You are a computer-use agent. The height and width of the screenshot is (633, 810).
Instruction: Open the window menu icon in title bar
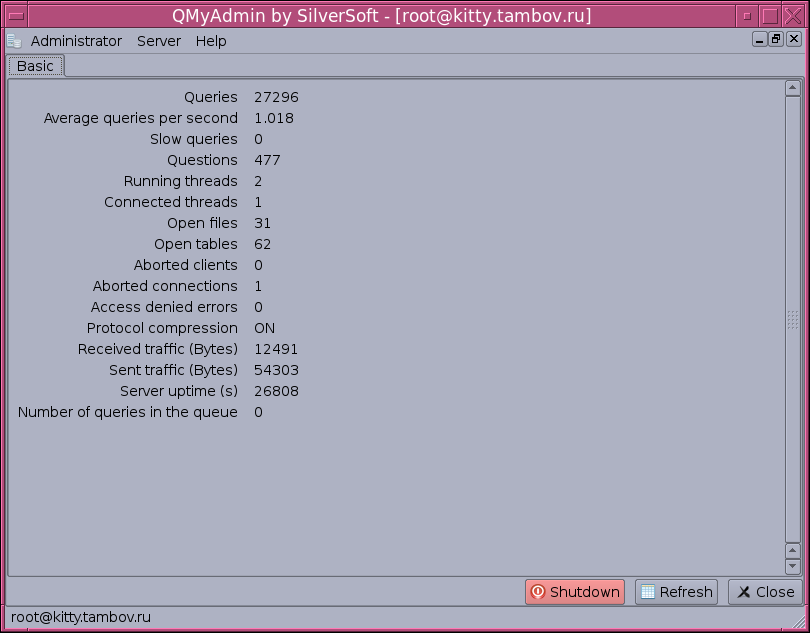(x=15, y=16)
